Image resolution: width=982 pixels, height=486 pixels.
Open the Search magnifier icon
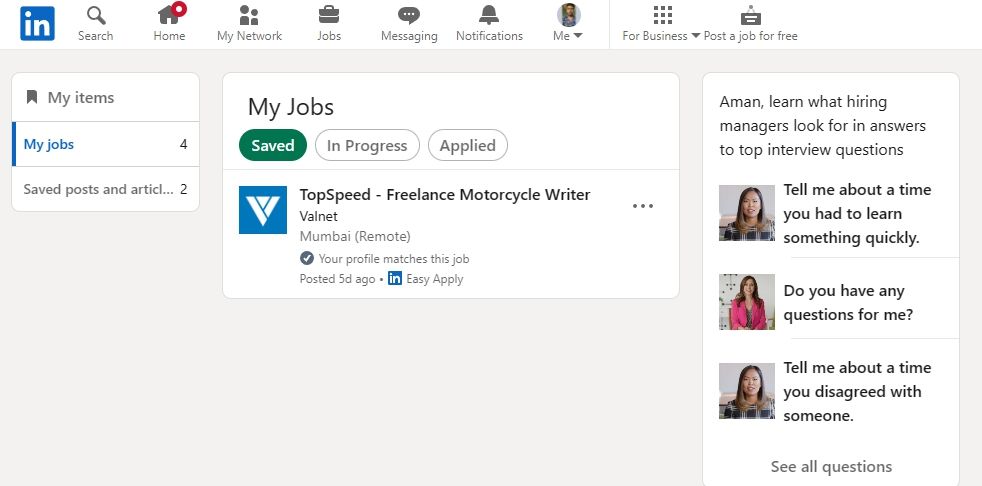[x=96, y=16]
